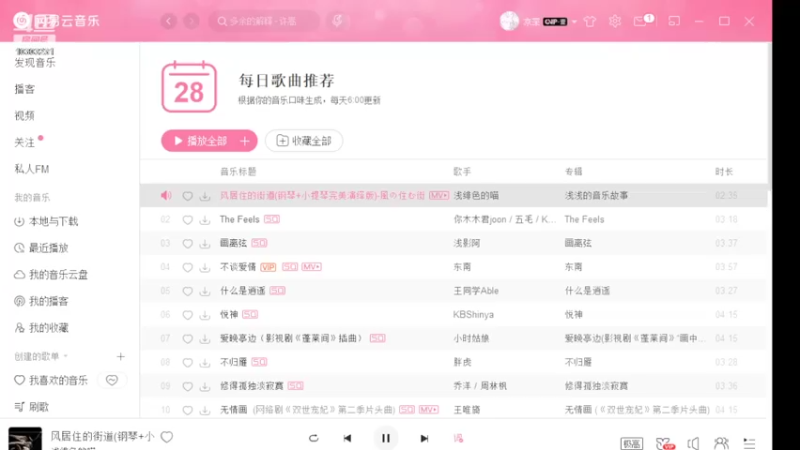Open 我的播客 in the sidebar

pos(41,301)
